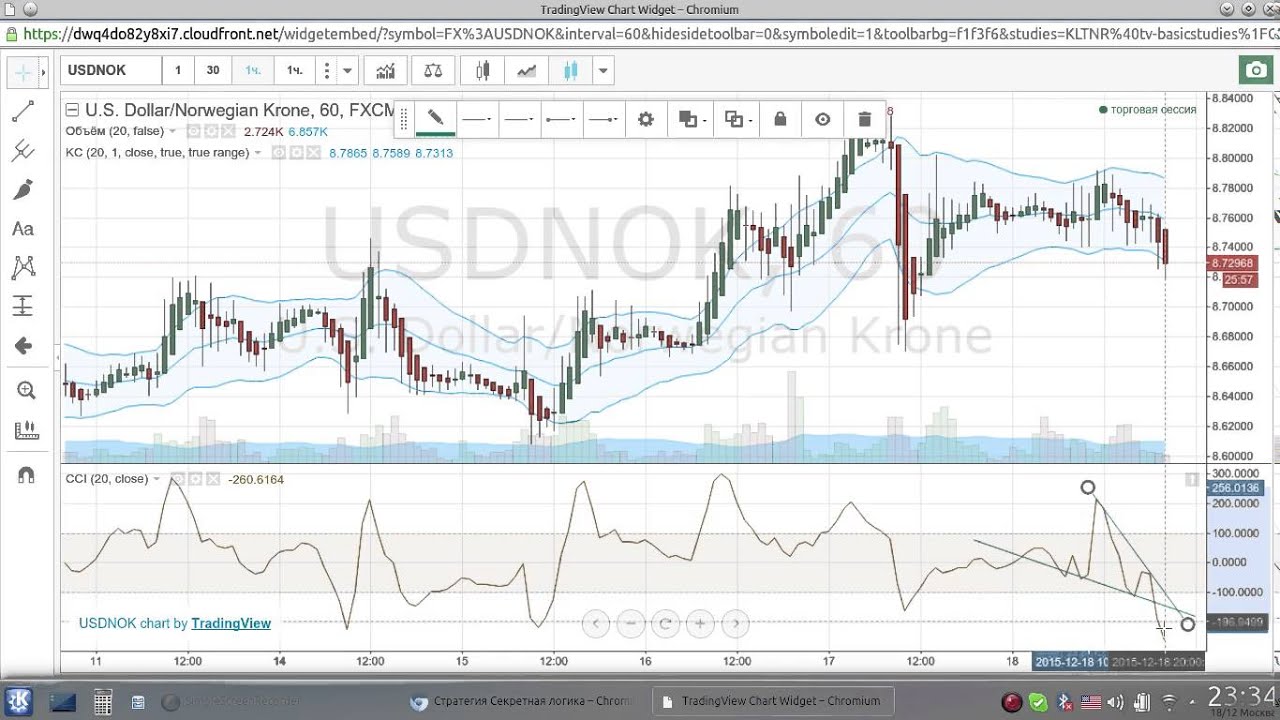Image resolution: width=1280 pixels, height=720 pixels.
Task: Toggle visibility of the selected drawing
Action: click(x=822, y=119)
